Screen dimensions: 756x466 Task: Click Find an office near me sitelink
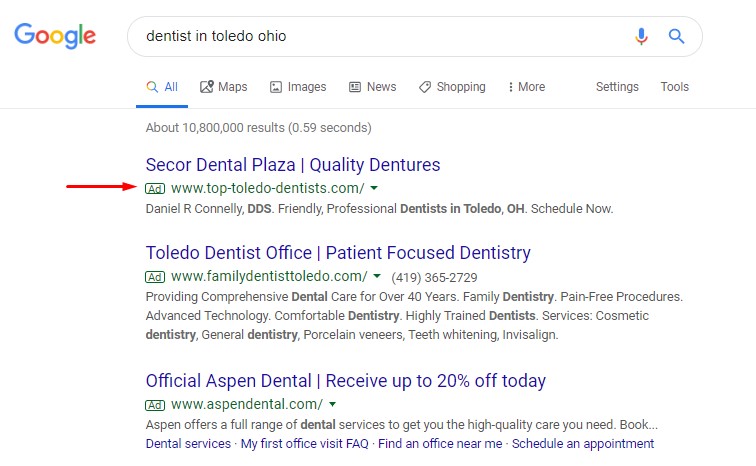[440, 443]
